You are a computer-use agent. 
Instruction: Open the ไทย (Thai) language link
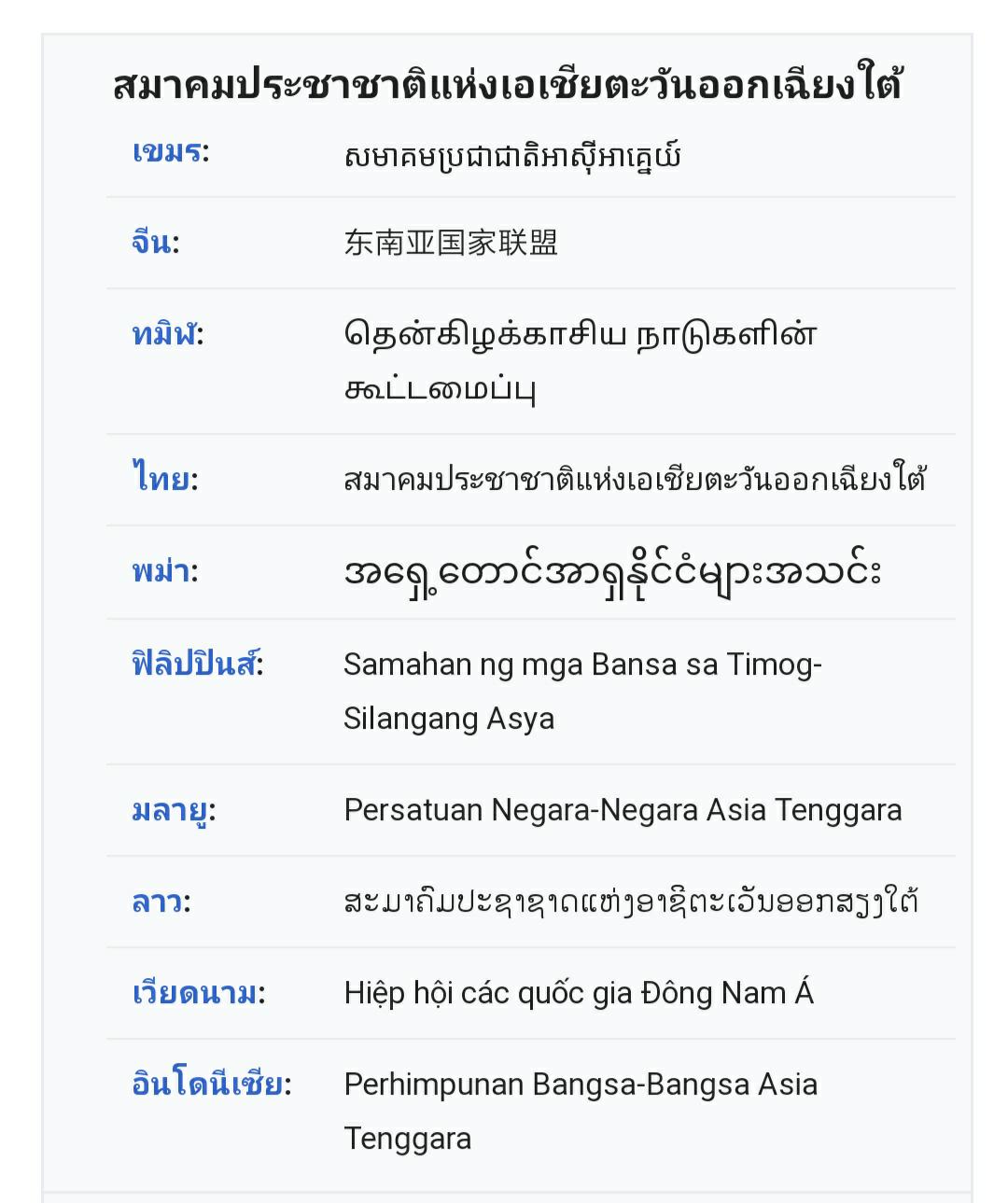[161, 480]
